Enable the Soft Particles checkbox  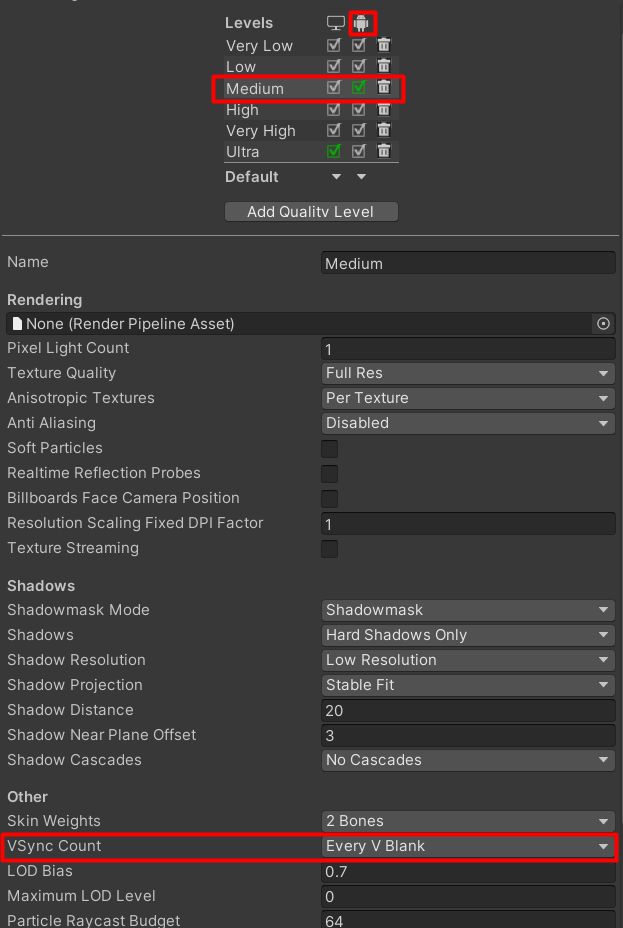329,449
